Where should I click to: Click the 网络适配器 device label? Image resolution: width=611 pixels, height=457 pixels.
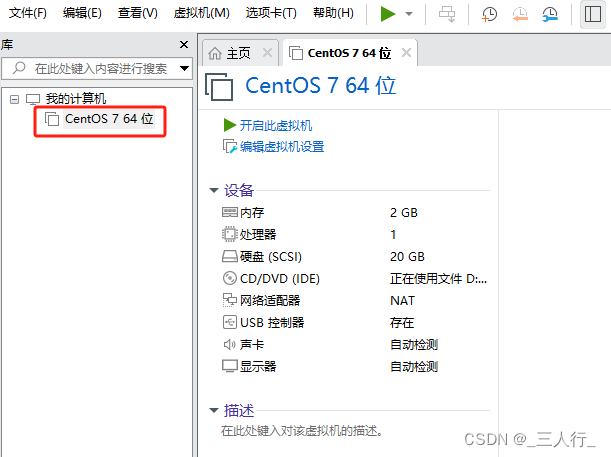270,300
